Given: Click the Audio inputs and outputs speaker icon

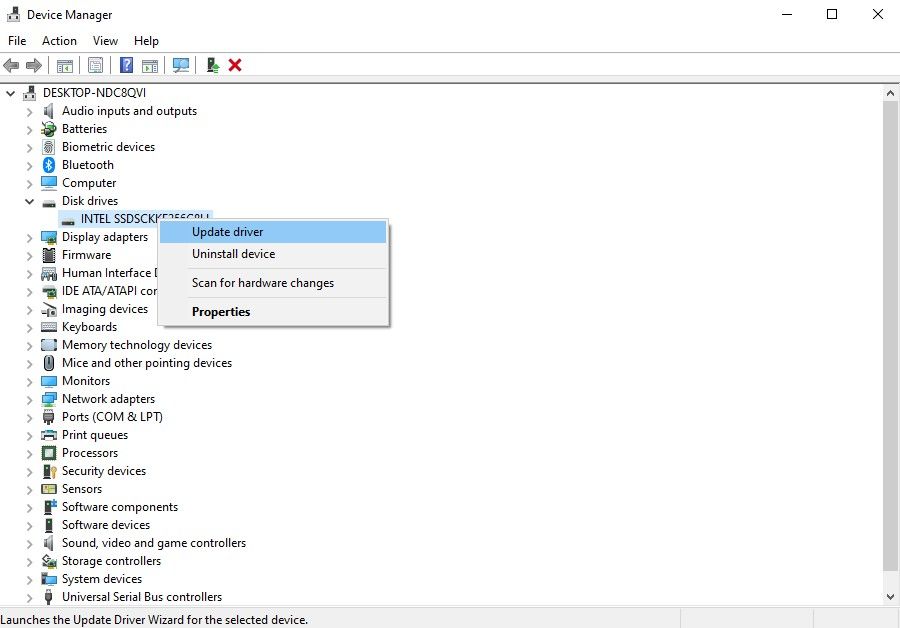Looking at the screenshot, I should pyautogui.click(x=49, y=111).
